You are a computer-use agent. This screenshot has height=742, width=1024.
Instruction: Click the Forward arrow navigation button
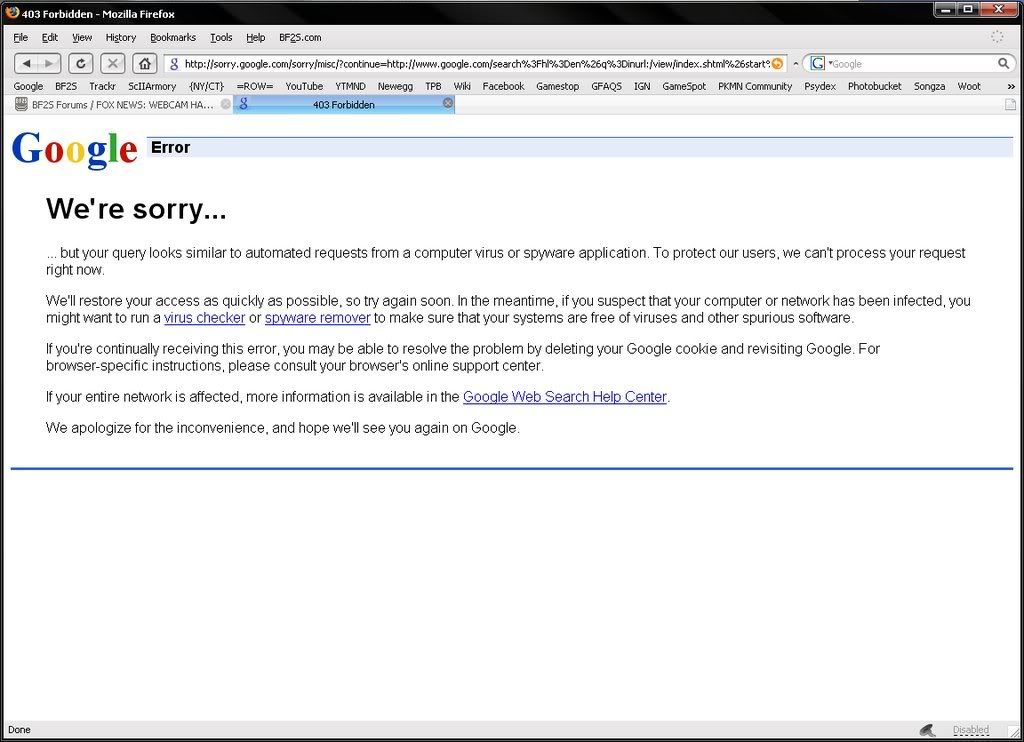coord(50,63)
